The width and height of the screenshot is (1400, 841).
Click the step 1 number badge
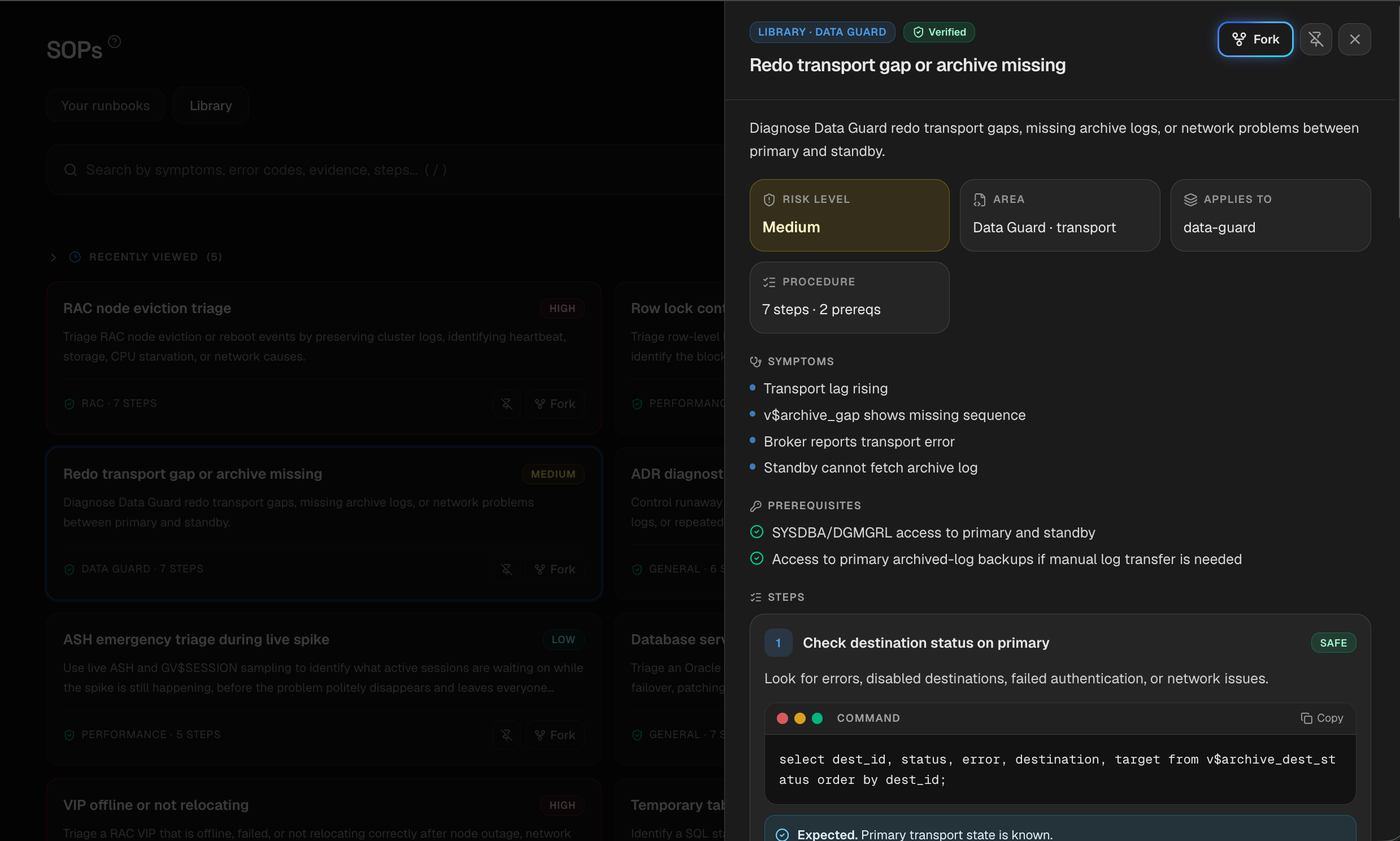778,643
